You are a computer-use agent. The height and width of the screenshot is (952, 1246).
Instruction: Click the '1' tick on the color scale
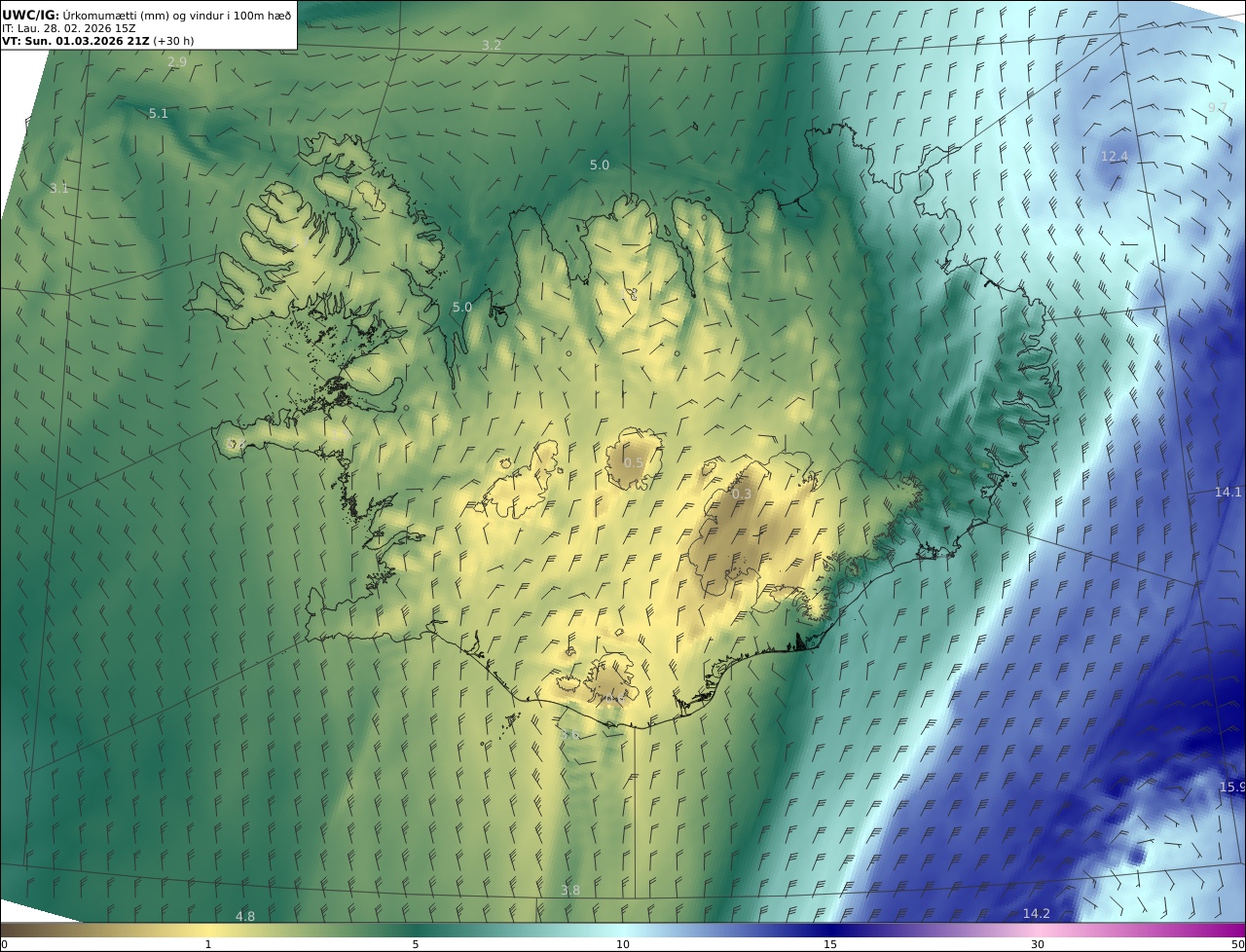coord(208,944)
